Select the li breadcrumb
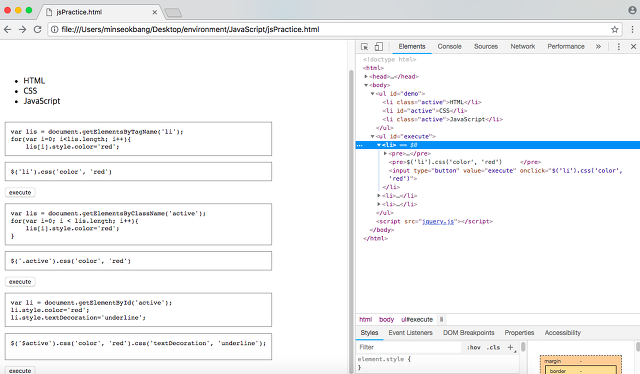This screenshot has width=640, height=374. coord(441,319)
